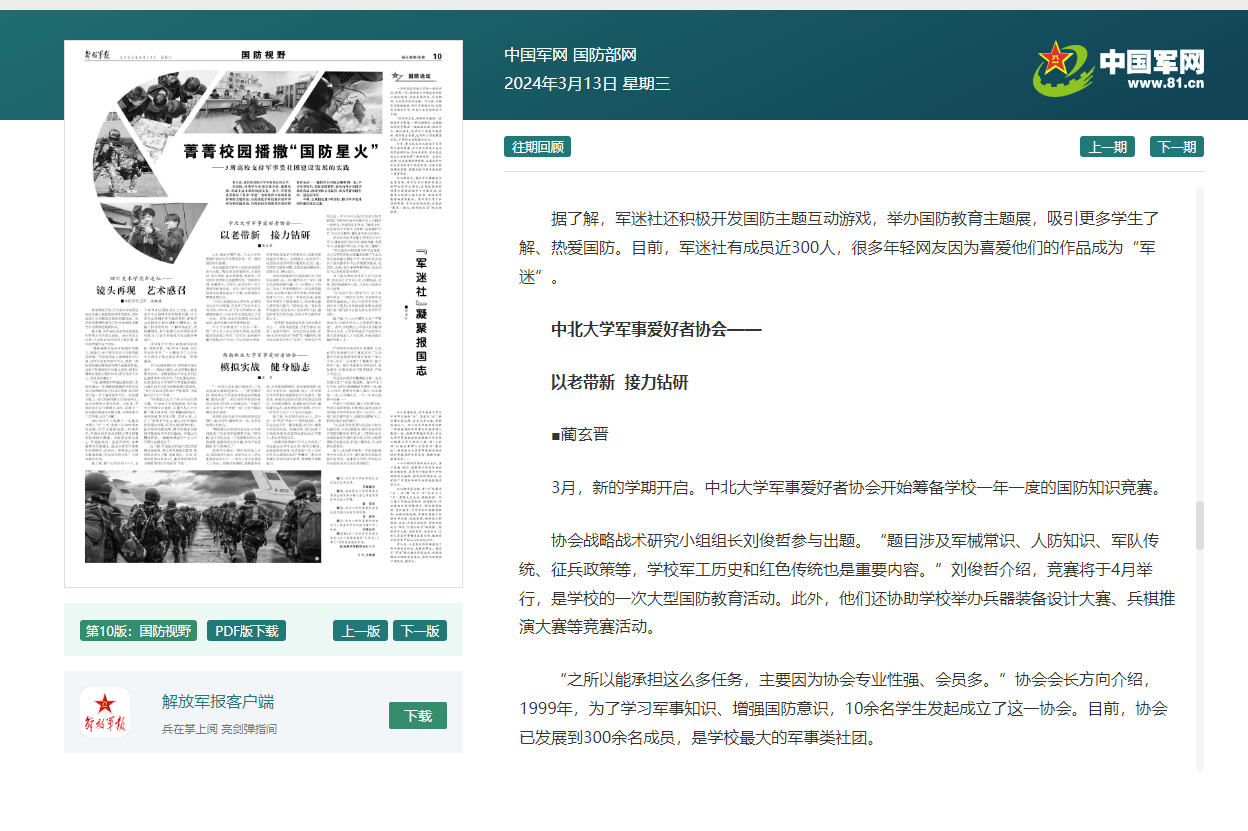Screen dimensions: 1248x831
Task: Visit 中国军网 from the header text
Action: pyautogui.click(x=536, y=55)
